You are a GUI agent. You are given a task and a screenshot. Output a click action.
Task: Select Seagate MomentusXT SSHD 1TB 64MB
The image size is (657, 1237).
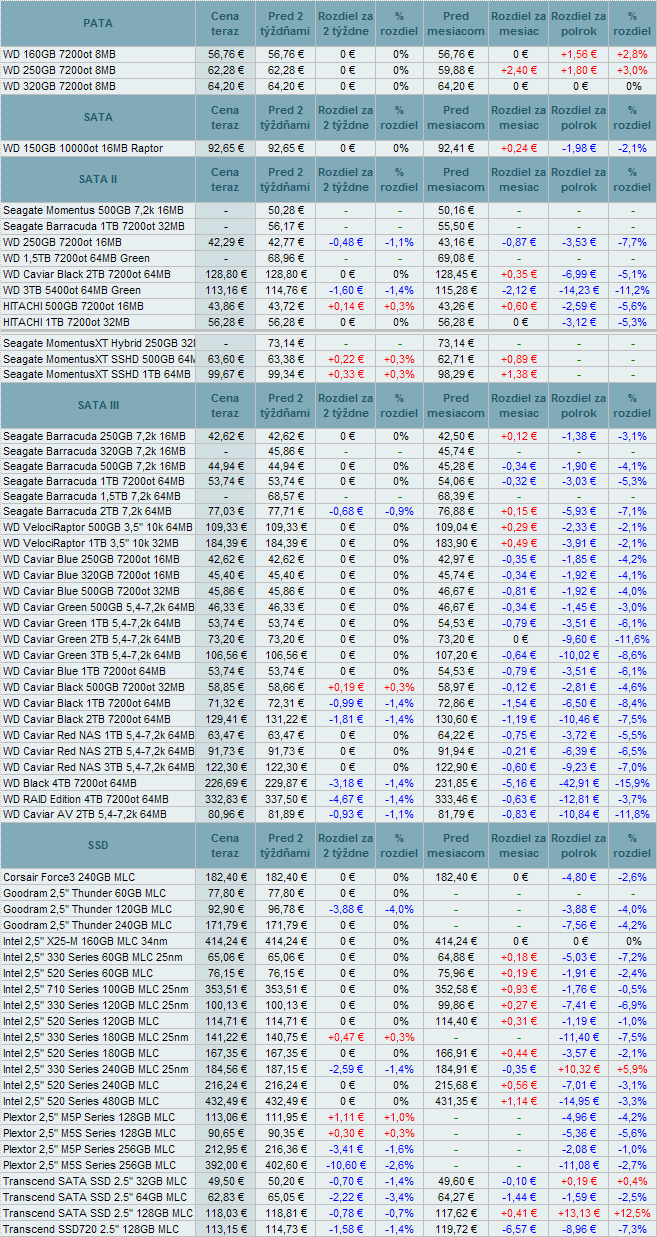[x=98, y=373]
